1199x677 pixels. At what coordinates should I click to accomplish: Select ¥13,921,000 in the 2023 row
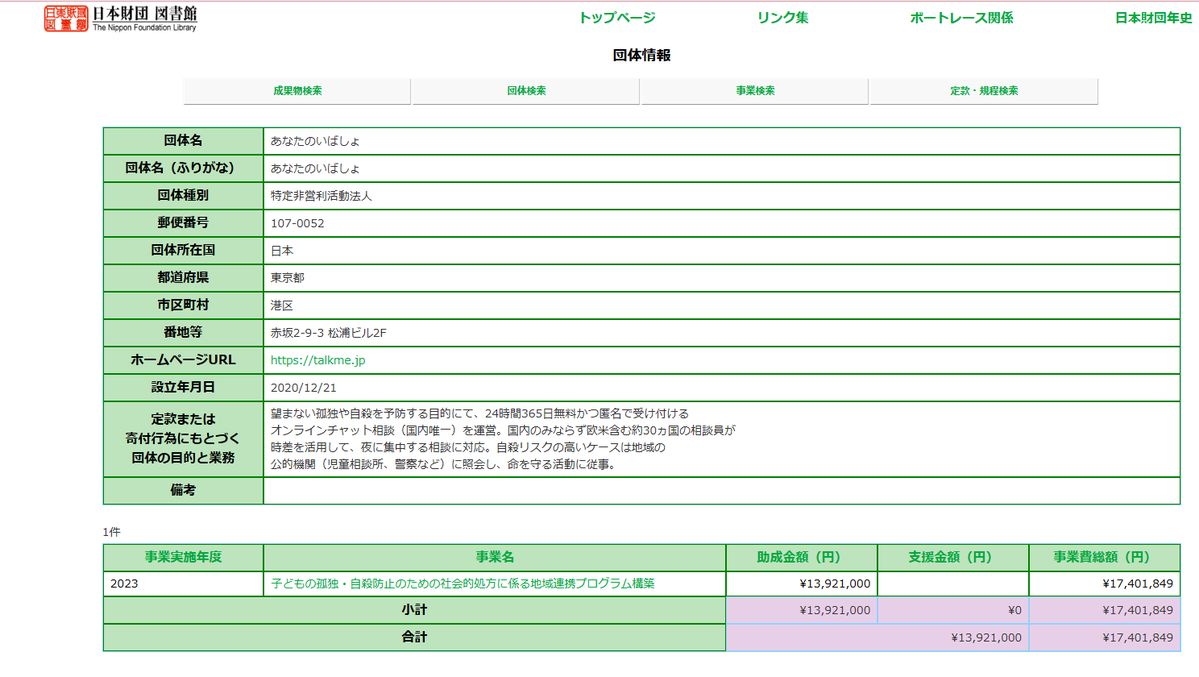pyautogui.click(x=835, y=584)
